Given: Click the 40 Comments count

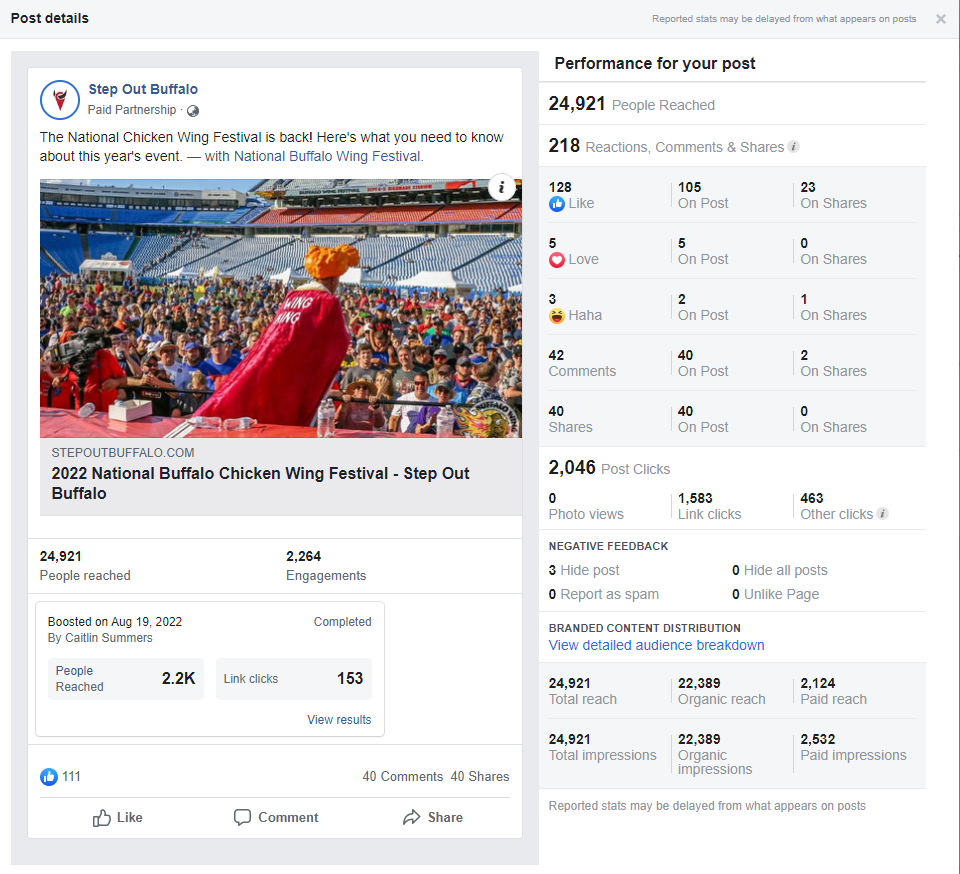Looking at the screenshot, I should click(402, 777).
